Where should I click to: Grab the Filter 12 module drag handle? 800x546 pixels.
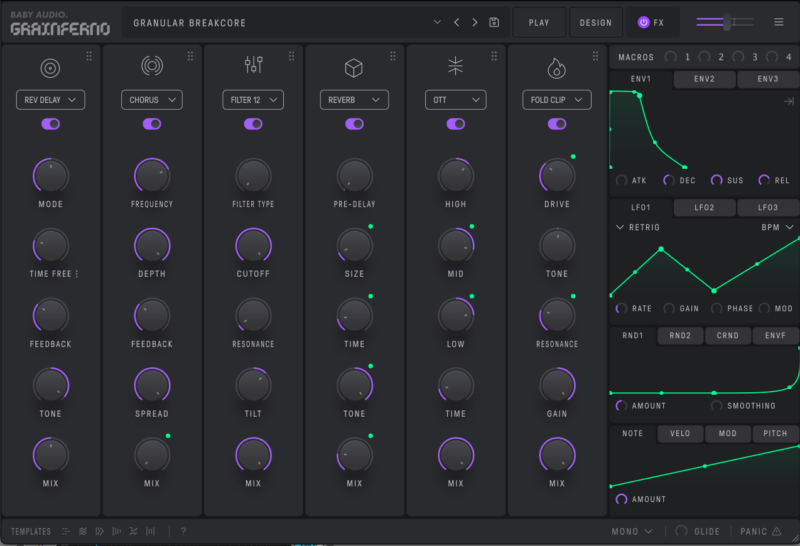pos(291,56)
